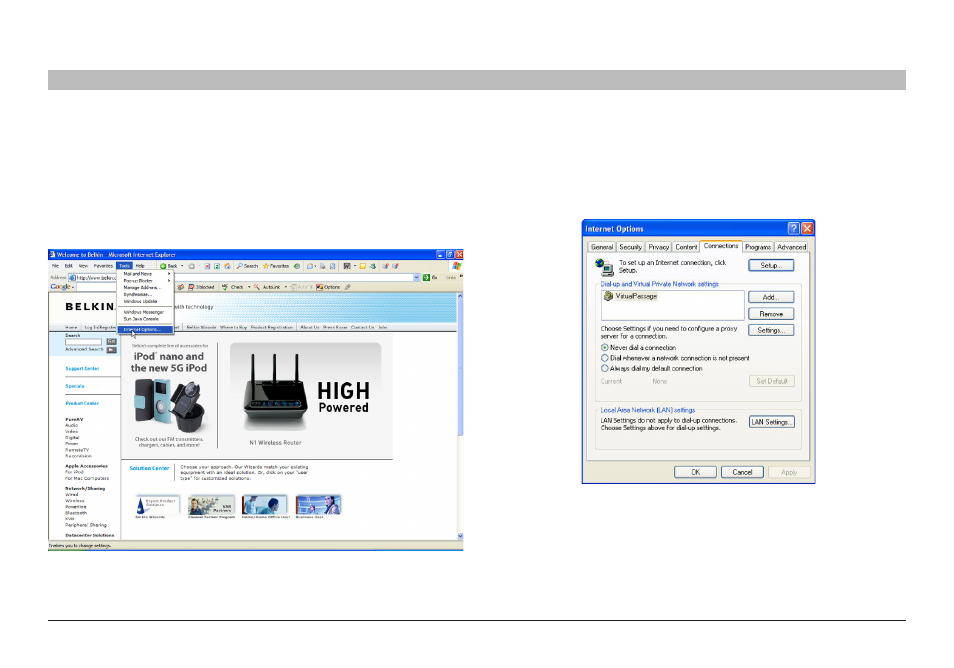The image size is (954, 668).
Task: Click the Print icon in IE toolbar
Action: pyautogui.click(x=323, y=266)
